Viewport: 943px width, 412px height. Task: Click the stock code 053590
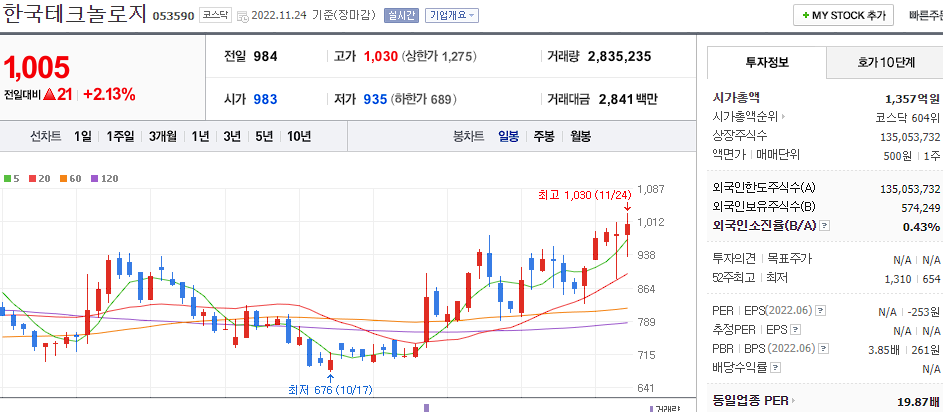coord(173,16)
